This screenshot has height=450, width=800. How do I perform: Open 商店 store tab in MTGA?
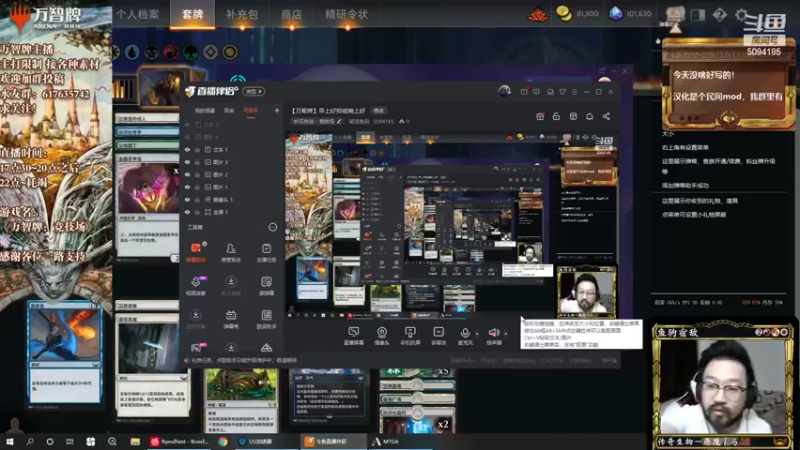[291, 14]
